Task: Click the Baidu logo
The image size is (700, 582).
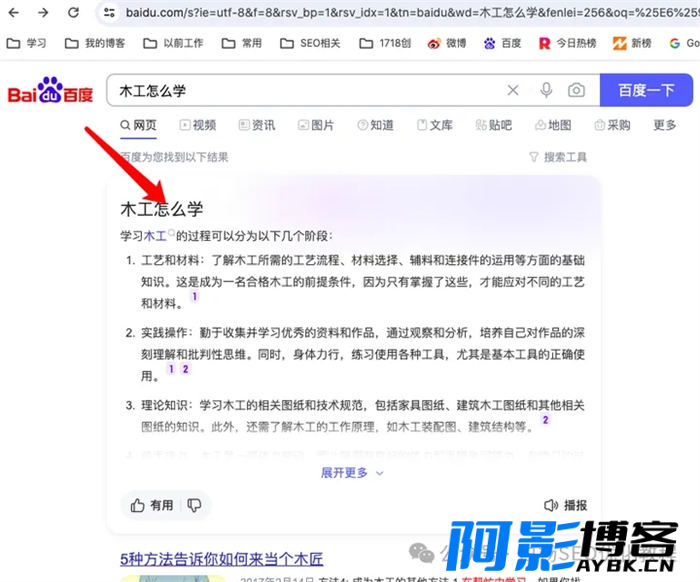Action: pyautogui.click(x=50, y=90)
